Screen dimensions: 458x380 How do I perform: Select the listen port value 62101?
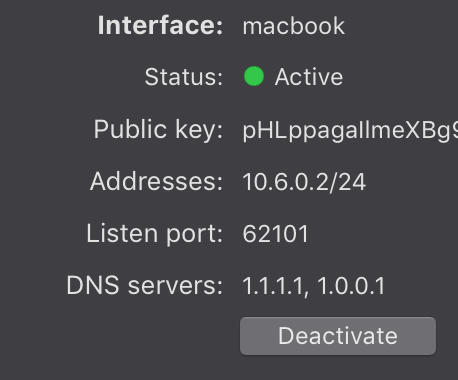[x=276, y=234]
